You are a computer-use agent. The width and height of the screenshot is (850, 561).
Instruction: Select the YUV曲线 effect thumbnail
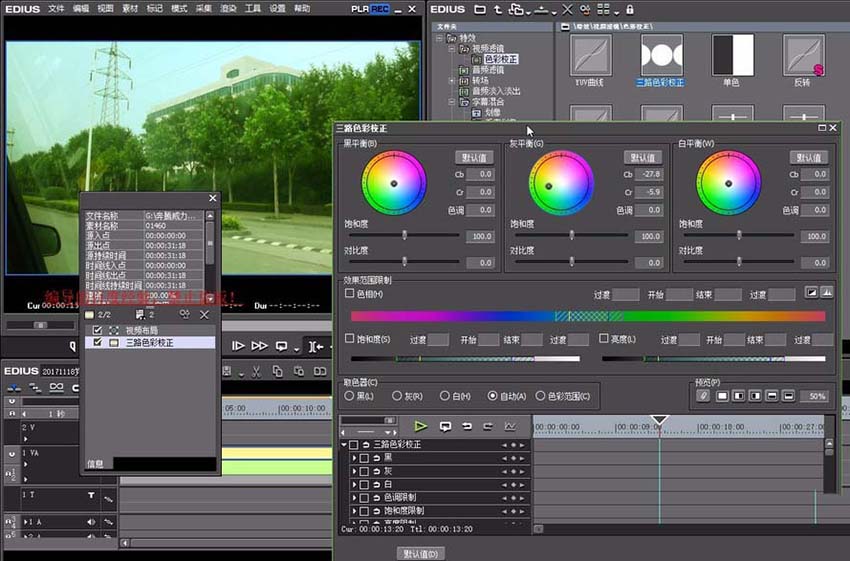point(590,55)
